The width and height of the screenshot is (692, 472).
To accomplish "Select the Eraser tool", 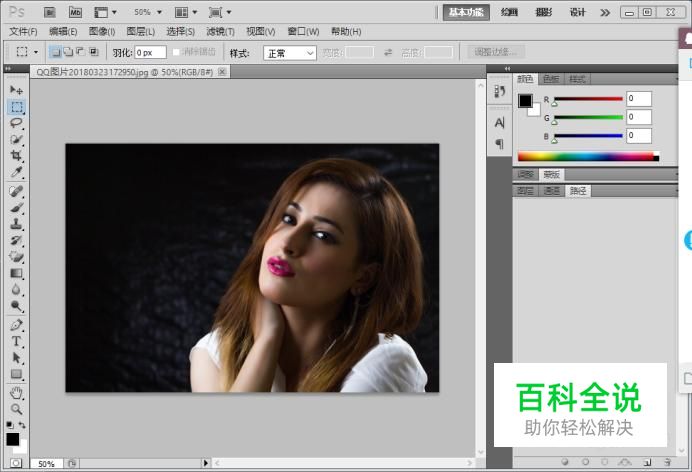I will click(x=16, y=257).
